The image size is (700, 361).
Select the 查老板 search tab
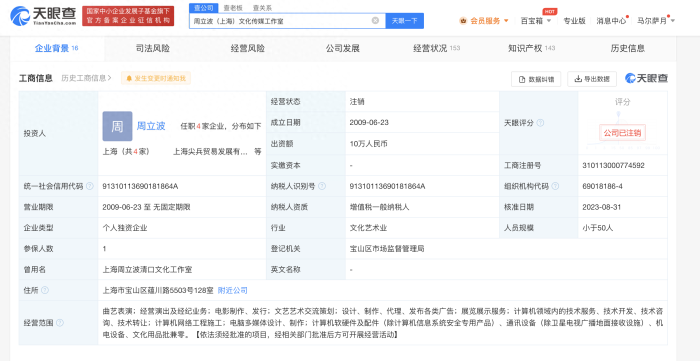pyautogui.click(x=233, y=8)
